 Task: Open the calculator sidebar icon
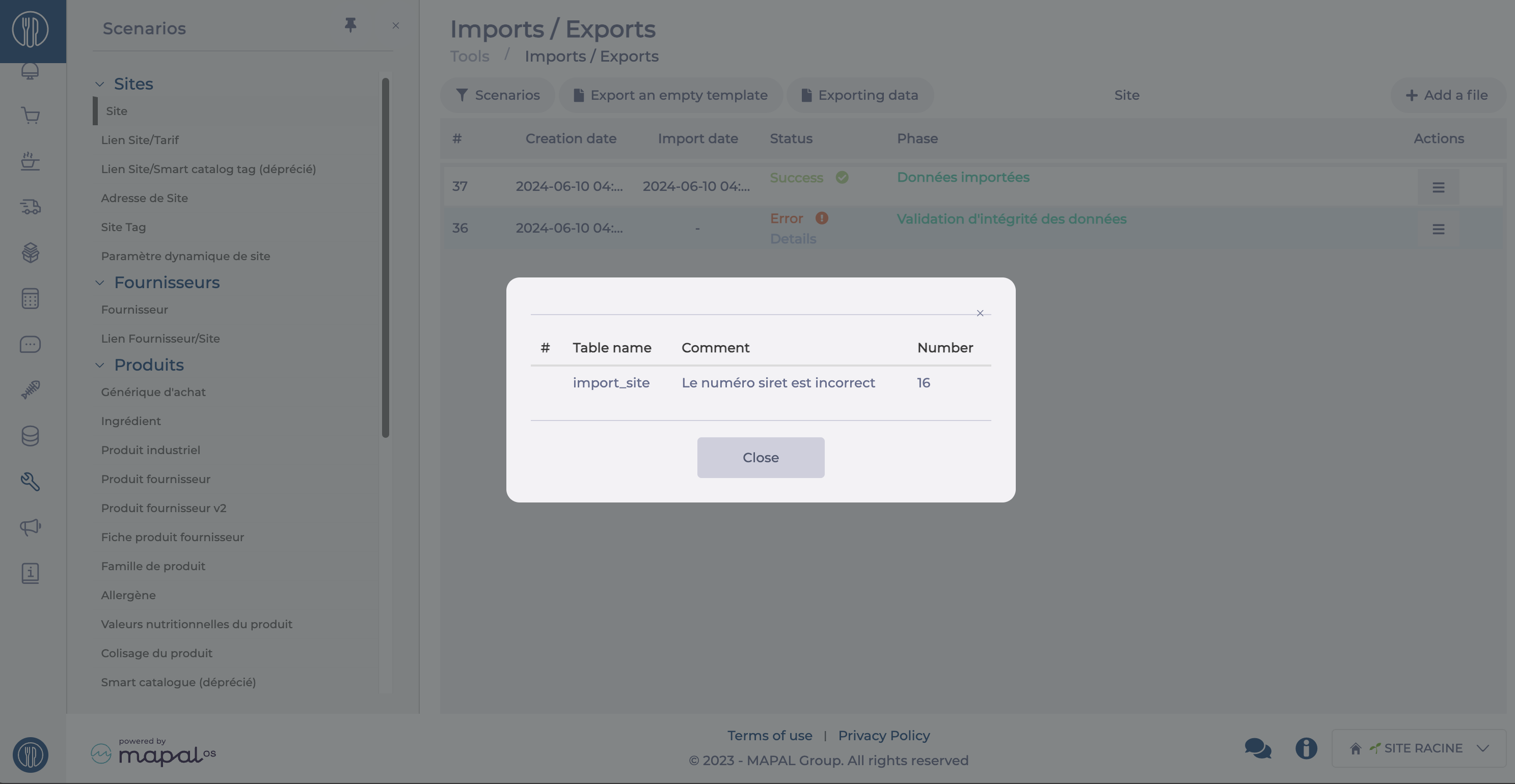point(30,298)
